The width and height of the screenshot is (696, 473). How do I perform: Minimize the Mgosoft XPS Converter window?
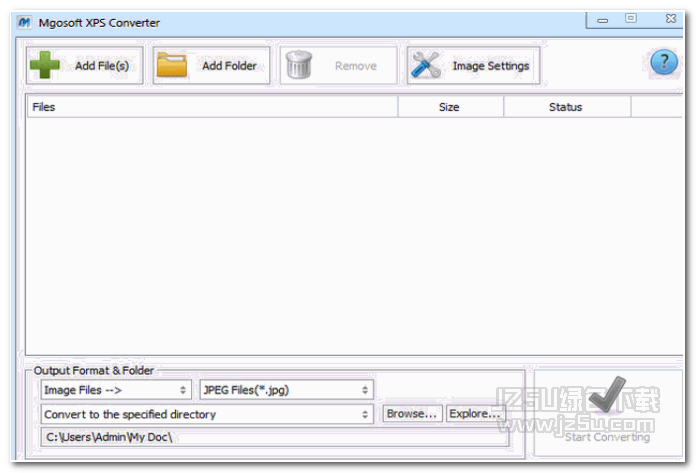[x=602, y=20]
